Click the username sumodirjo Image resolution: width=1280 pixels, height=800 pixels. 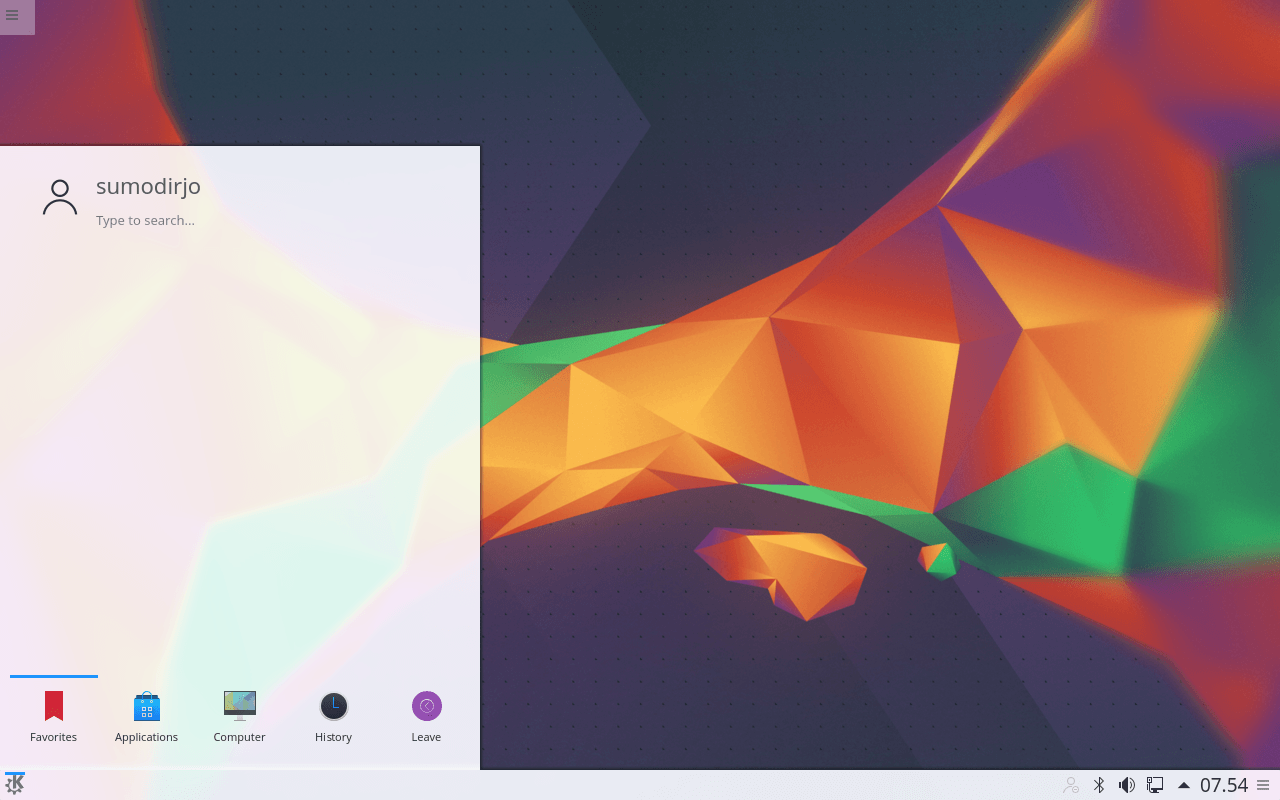148,187
